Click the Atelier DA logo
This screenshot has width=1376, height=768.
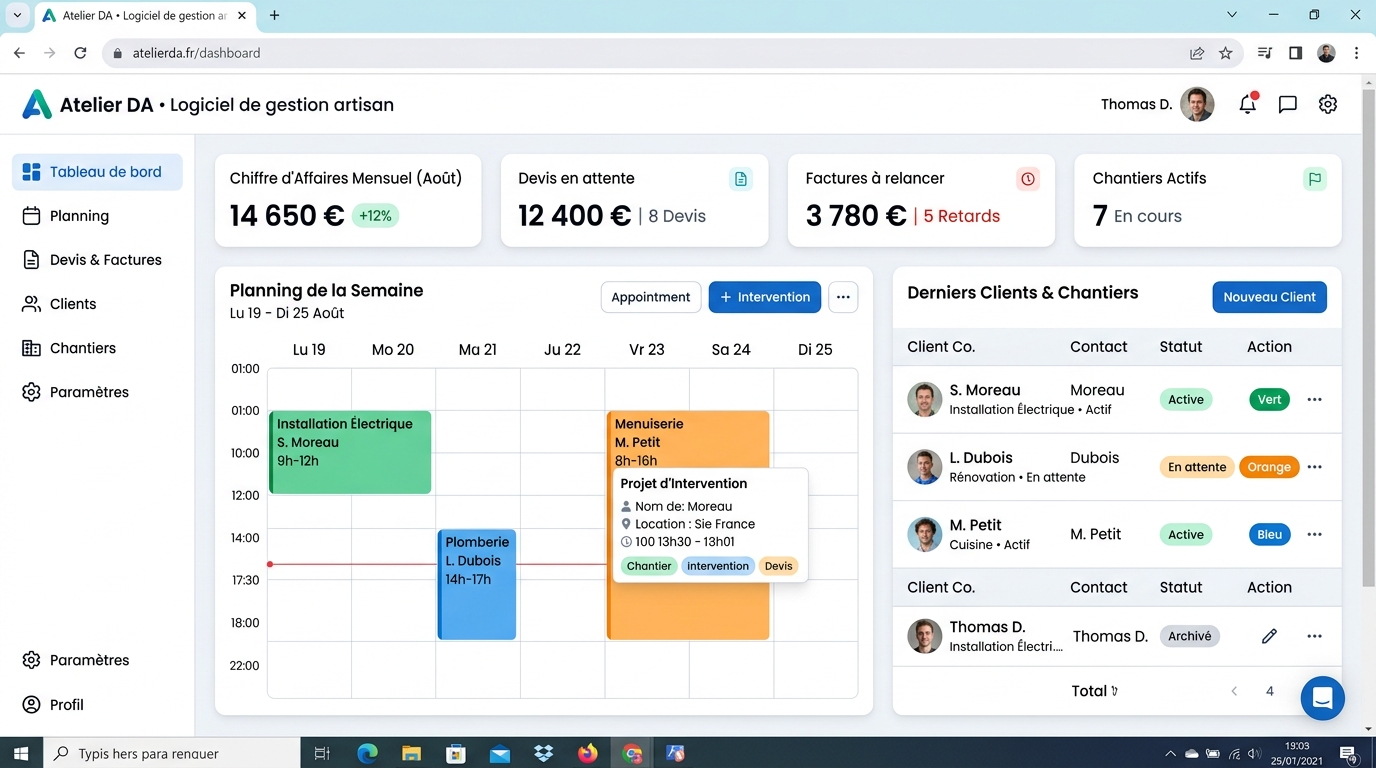[37, 104]
